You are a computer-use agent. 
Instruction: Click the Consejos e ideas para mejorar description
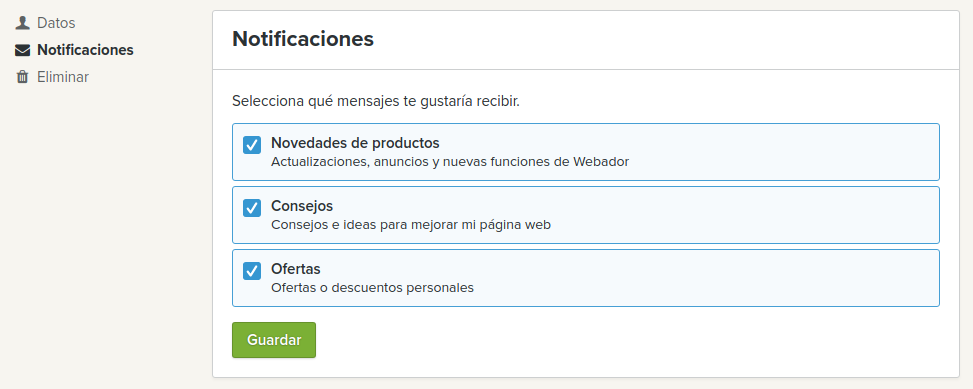411,225
